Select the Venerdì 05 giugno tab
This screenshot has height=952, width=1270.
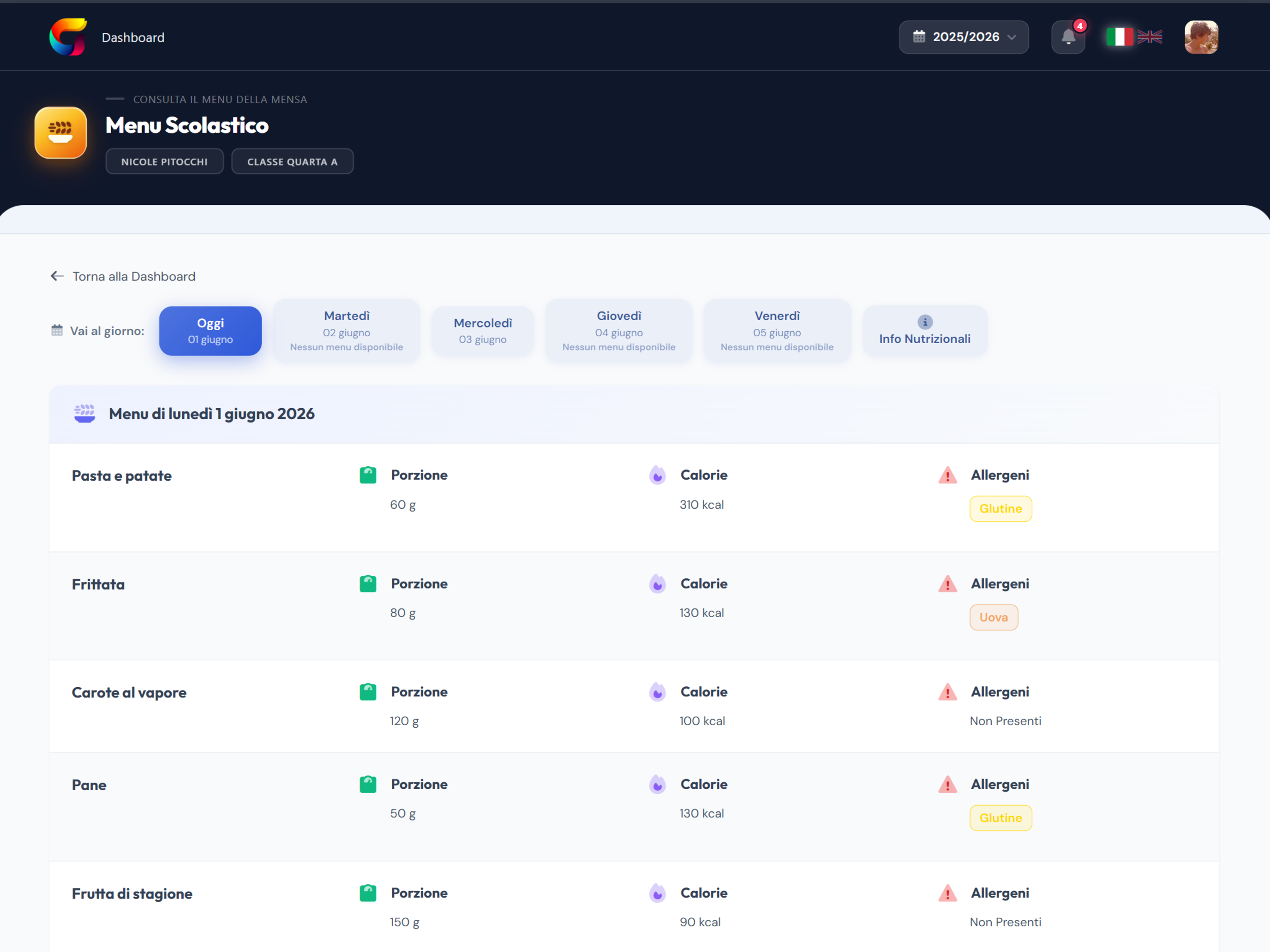(x=777, y=331)
